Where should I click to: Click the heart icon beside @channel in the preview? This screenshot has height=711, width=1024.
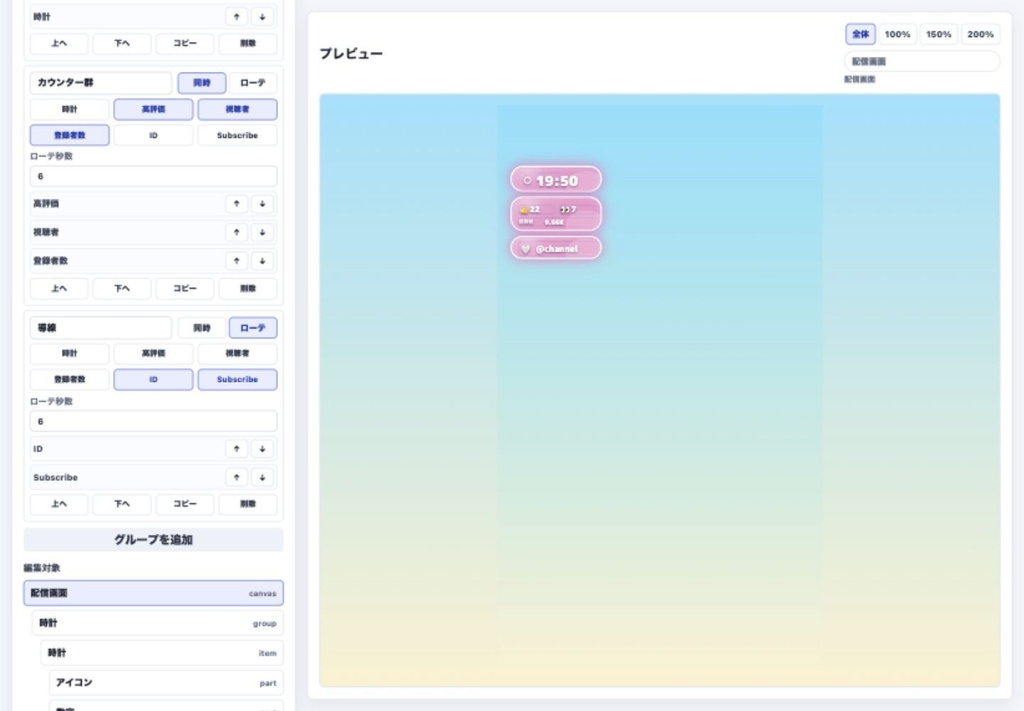point(526,249)
